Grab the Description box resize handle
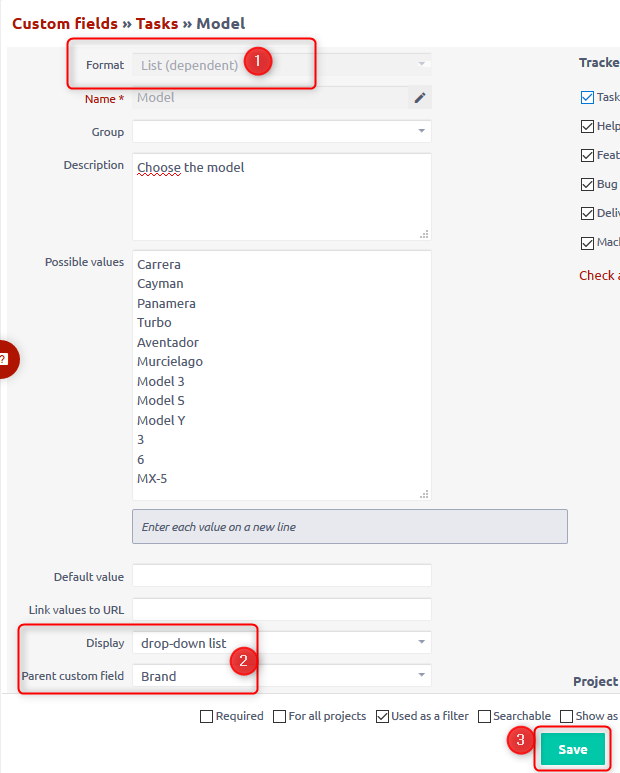620x773 pixels. pyautogui.click(x=424, y=233)
